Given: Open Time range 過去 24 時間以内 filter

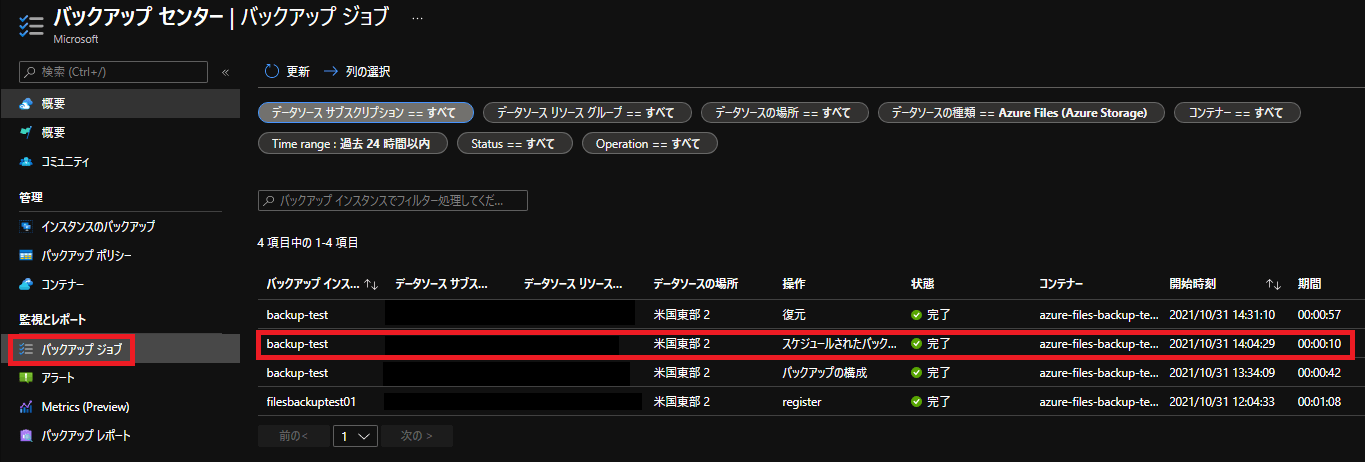Looking at the screenshot, I should click(x=351, y=144).
